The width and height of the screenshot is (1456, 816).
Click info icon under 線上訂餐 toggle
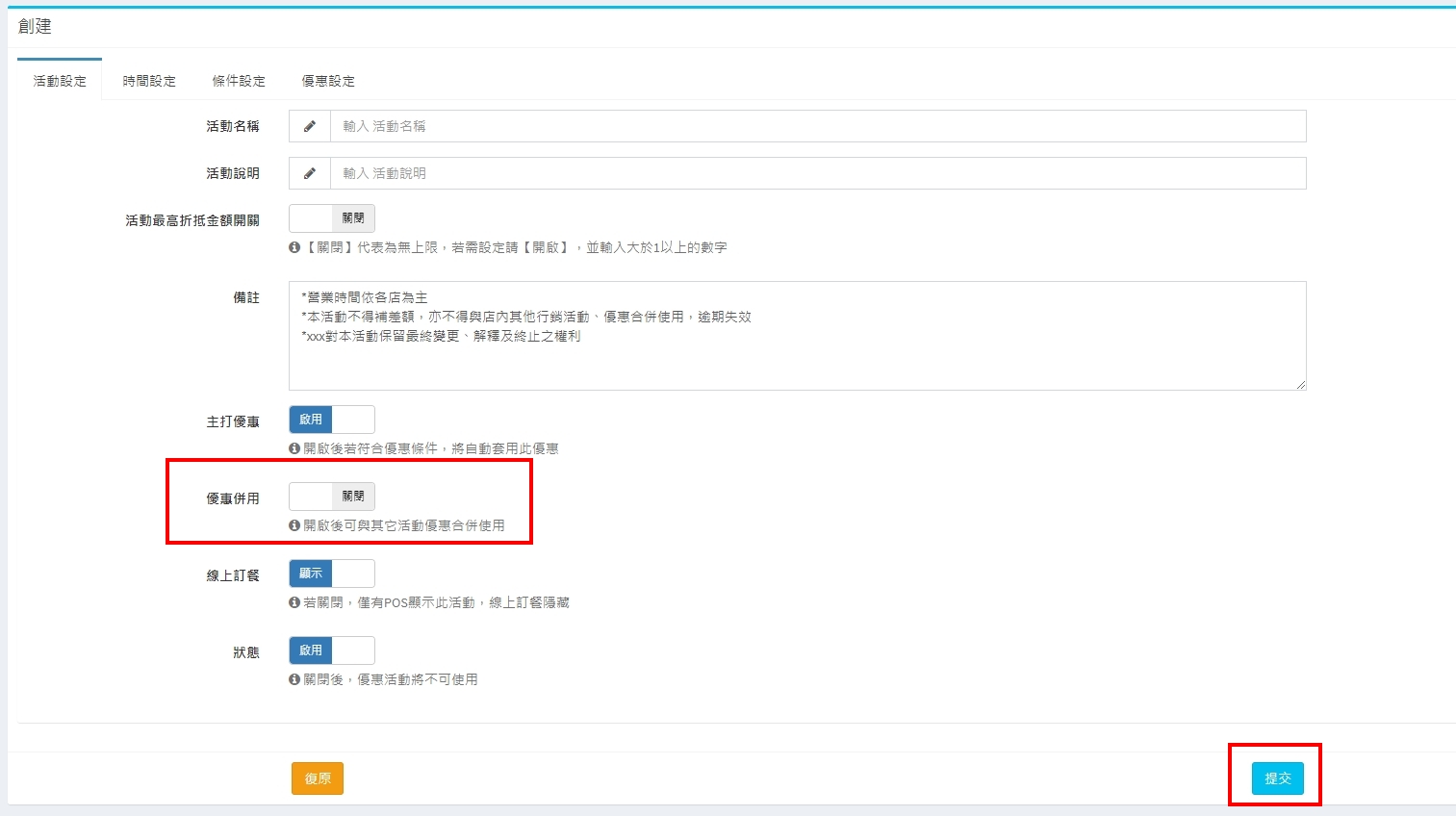294,602
